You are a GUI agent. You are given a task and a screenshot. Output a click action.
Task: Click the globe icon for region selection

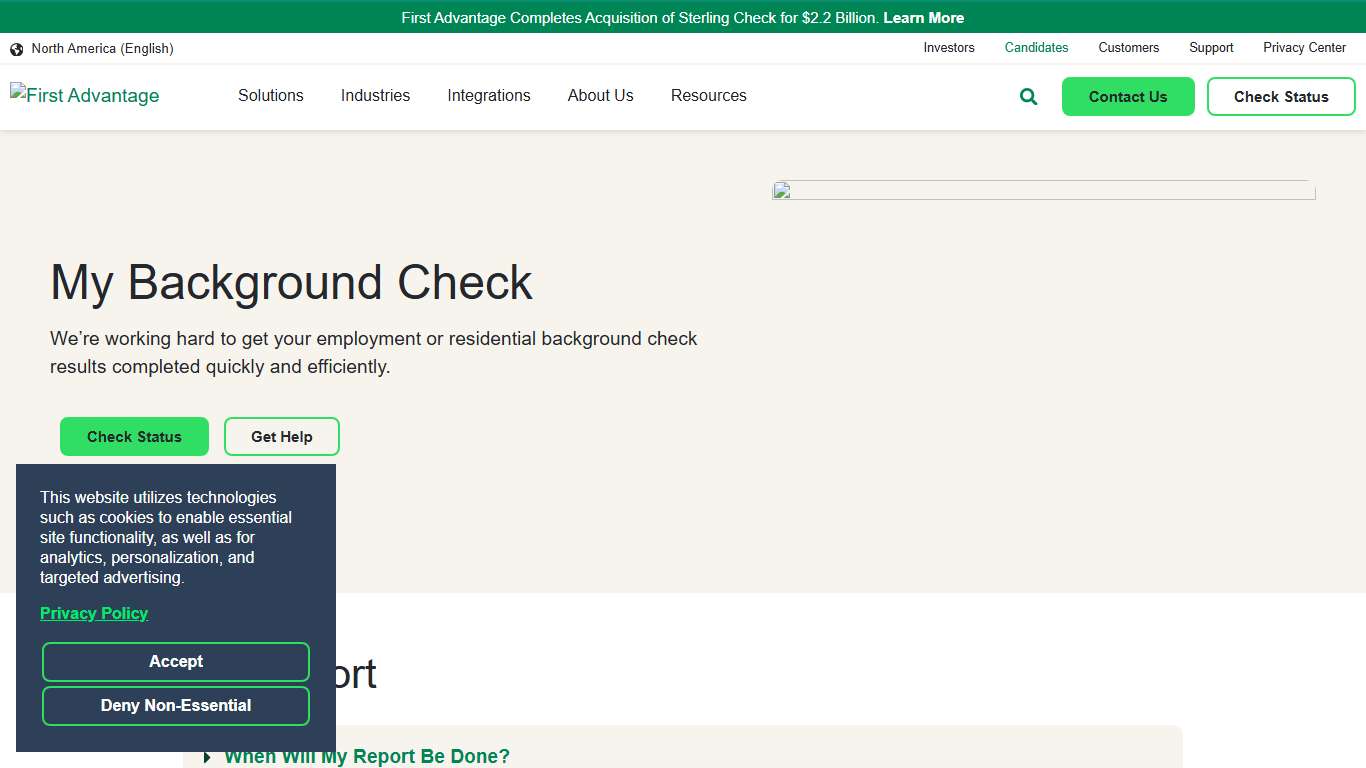pos(16,48)
